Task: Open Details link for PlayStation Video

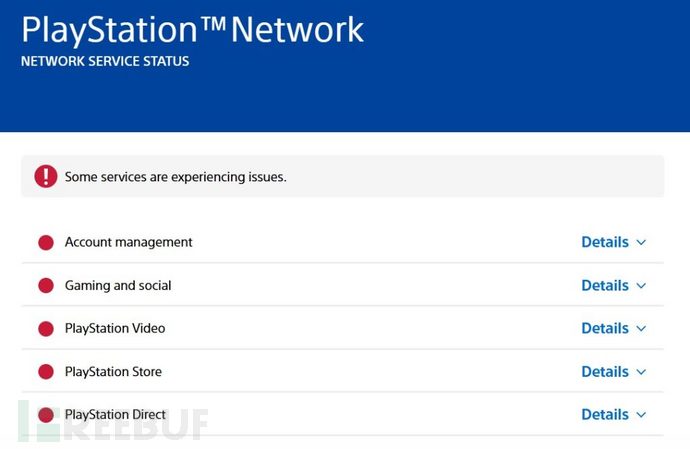Action: click(605, 328)
